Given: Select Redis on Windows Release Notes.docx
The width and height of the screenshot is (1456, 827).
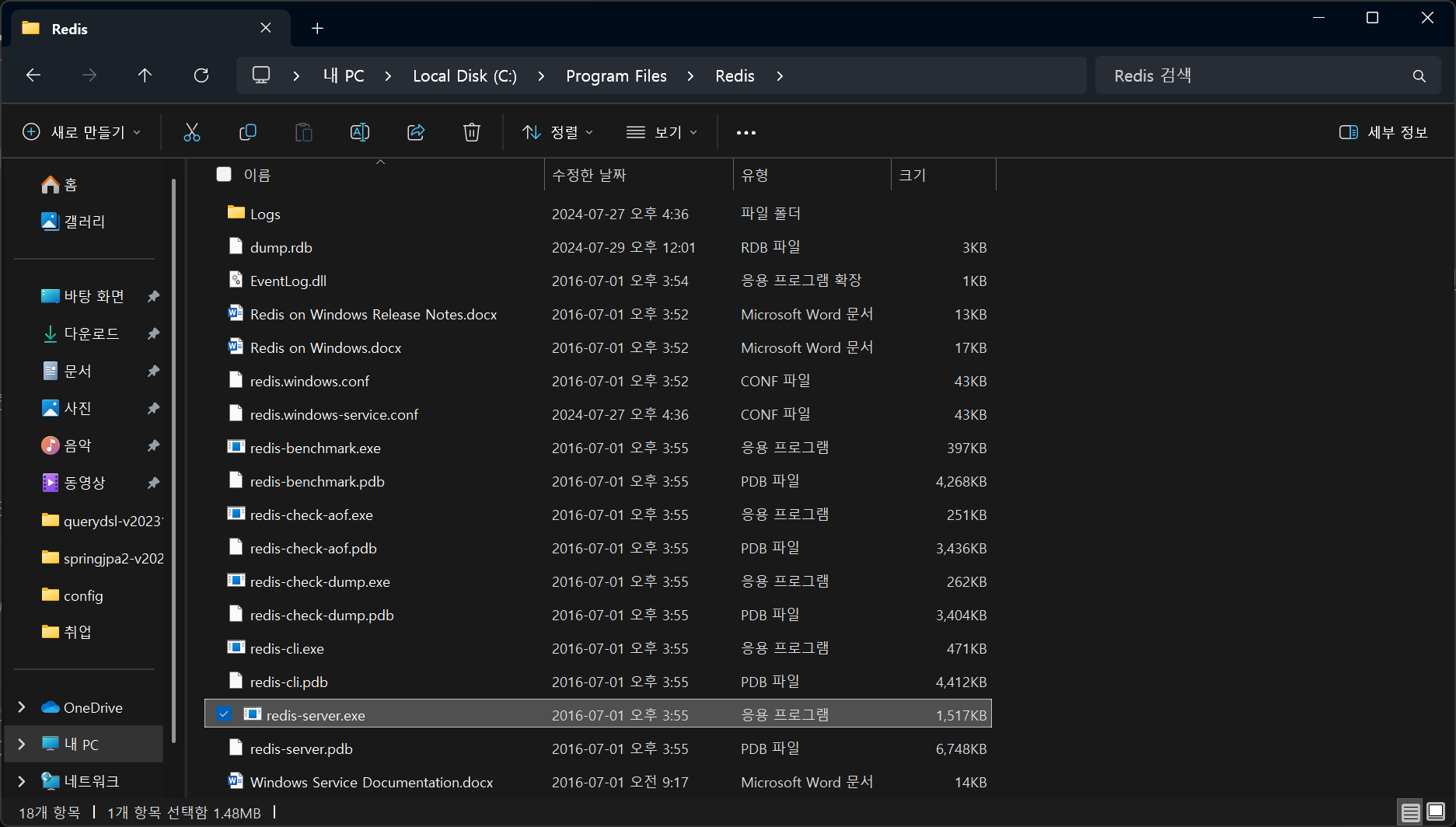Looking at the screenshot, I should pos(598,314).
